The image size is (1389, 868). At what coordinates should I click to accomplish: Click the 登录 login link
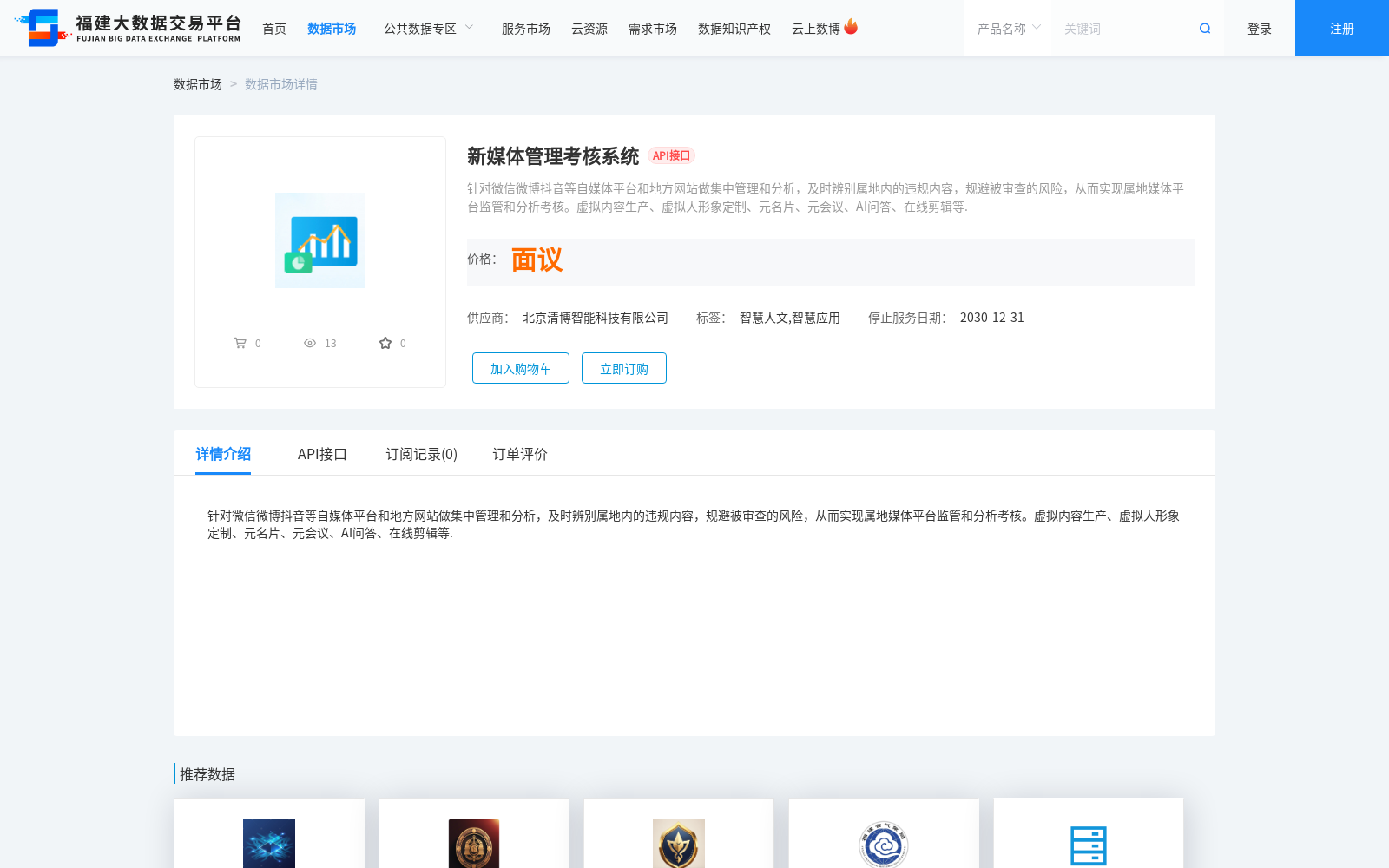coord(1259,29)
